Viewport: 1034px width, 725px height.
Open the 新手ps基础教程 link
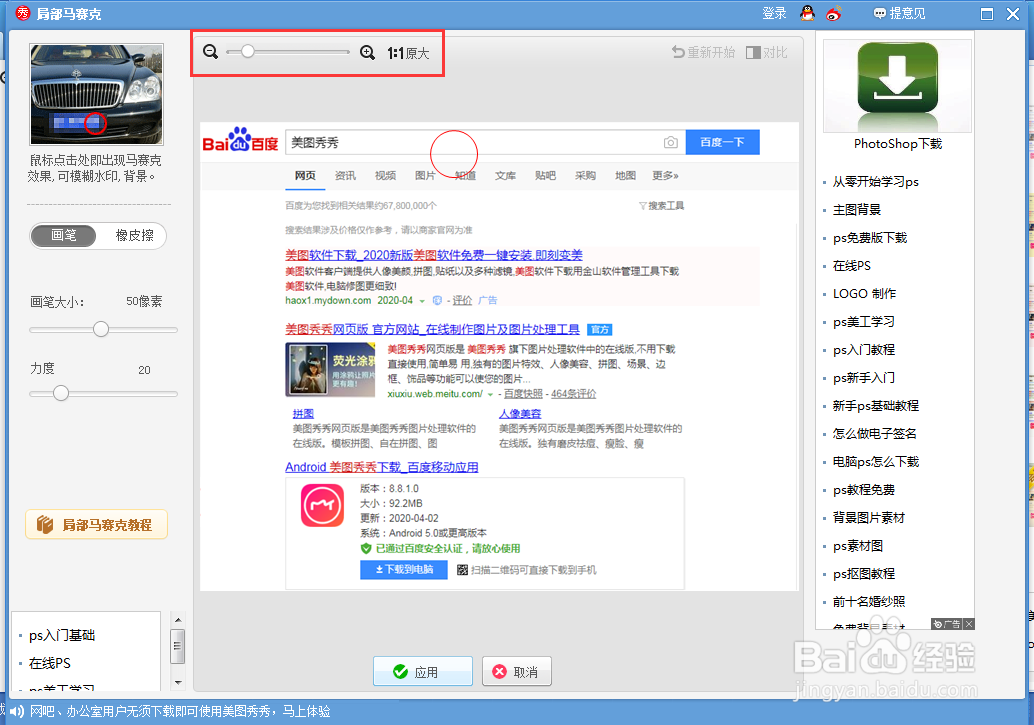875,406
